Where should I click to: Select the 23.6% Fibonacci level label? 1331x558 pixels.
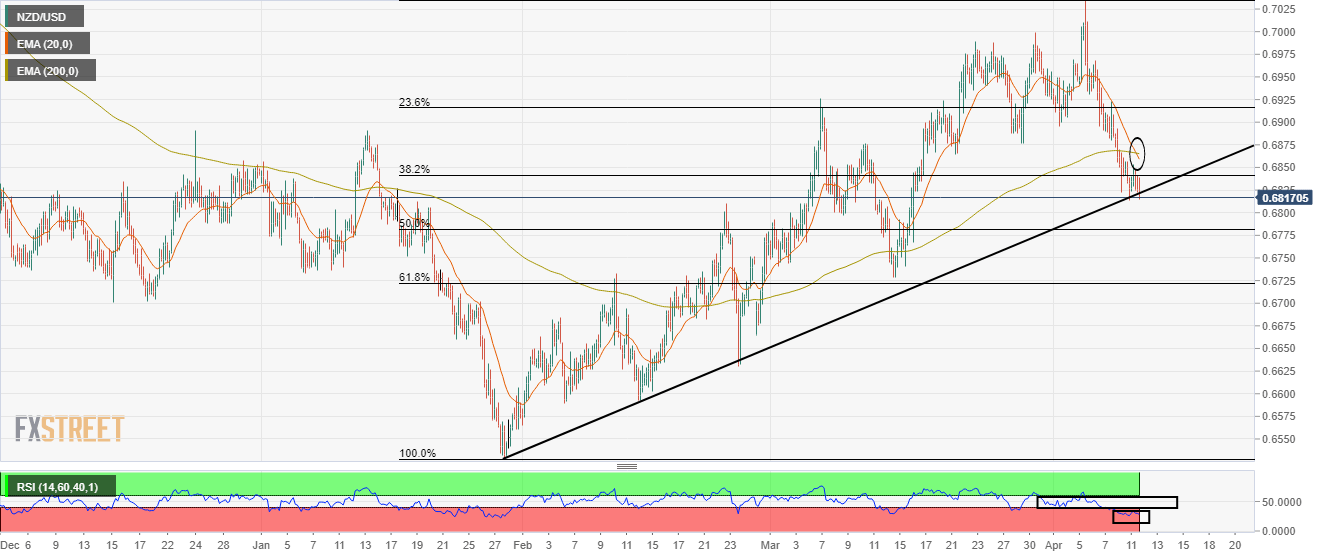point(414,102)
